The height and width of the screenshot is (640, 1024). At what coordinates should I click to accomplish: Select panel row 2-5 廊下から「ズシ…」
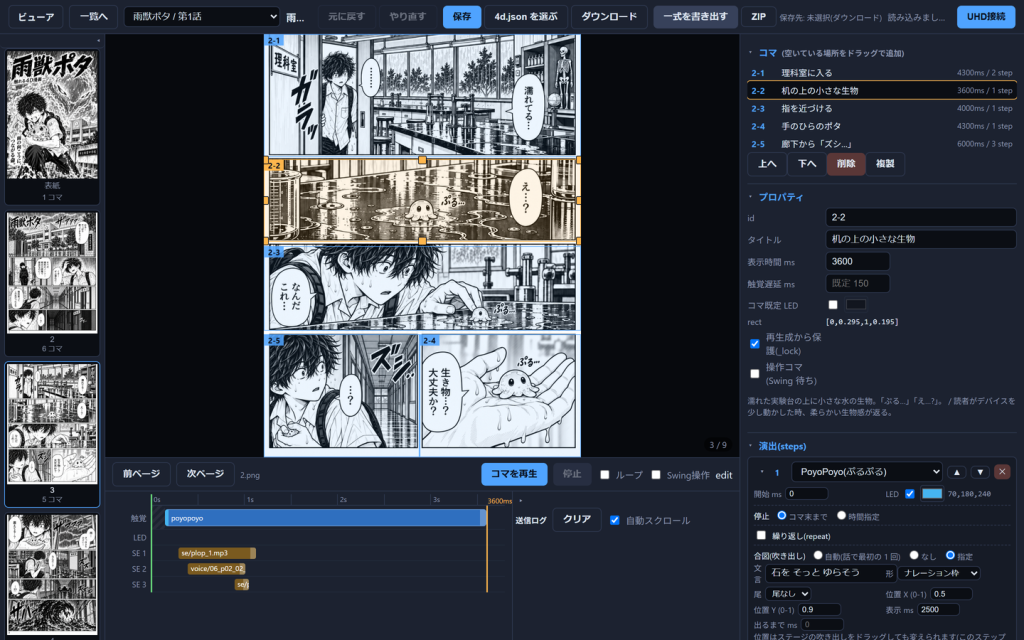(x=881, y=144)
